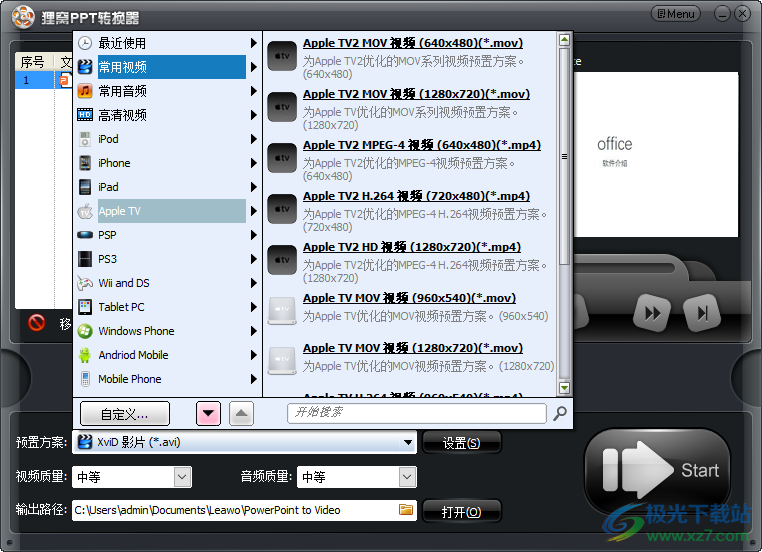Screen dimensions: 762x552
Task: Click the folder browse icon in output path
Action: (x=406, y=510)
